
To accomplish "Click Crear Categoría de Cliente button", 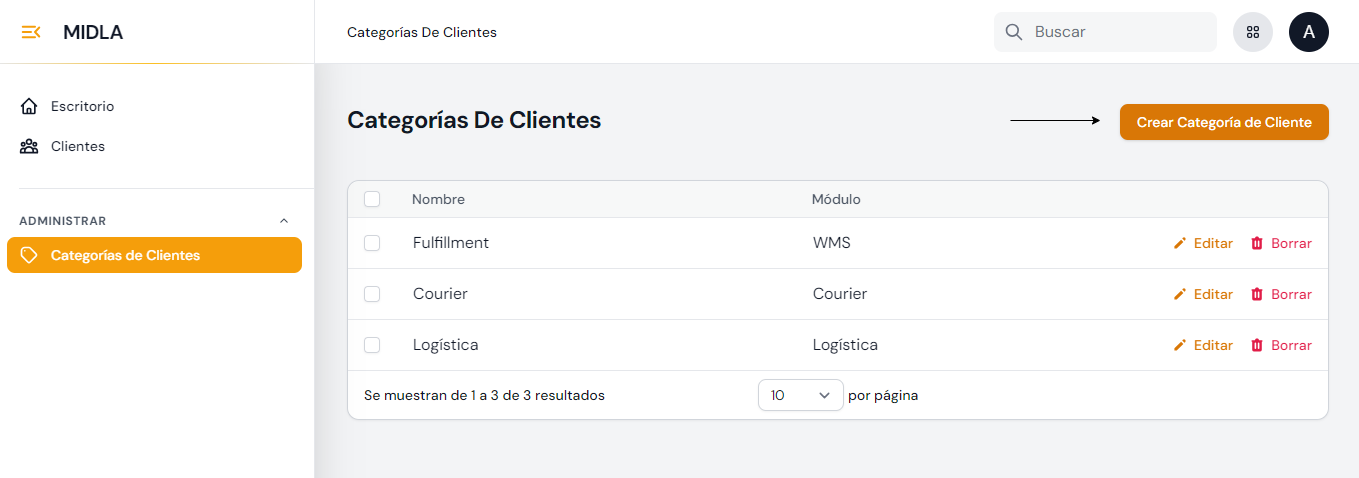I will (1223, 122).
